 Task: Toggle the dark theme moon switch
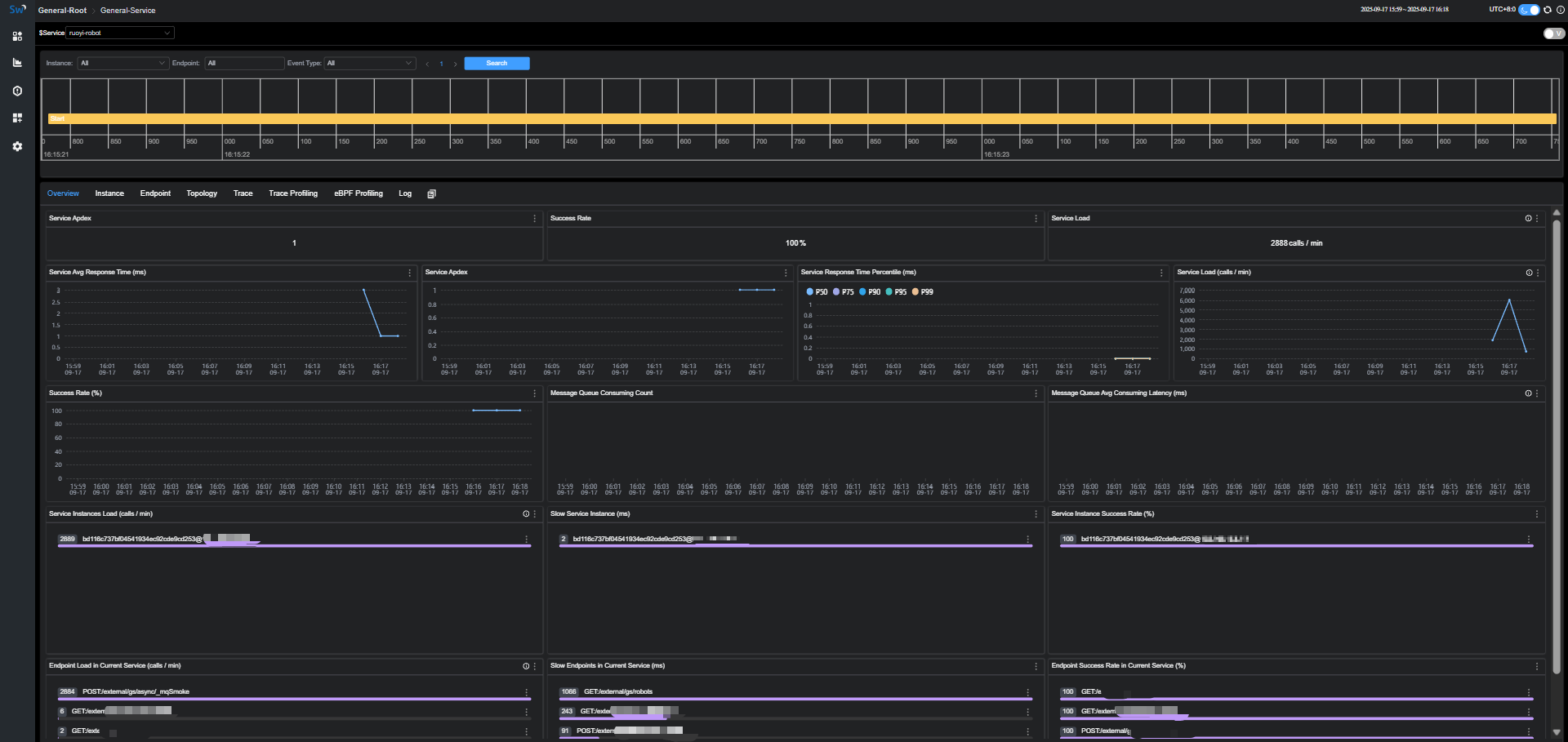(1529, 10)
